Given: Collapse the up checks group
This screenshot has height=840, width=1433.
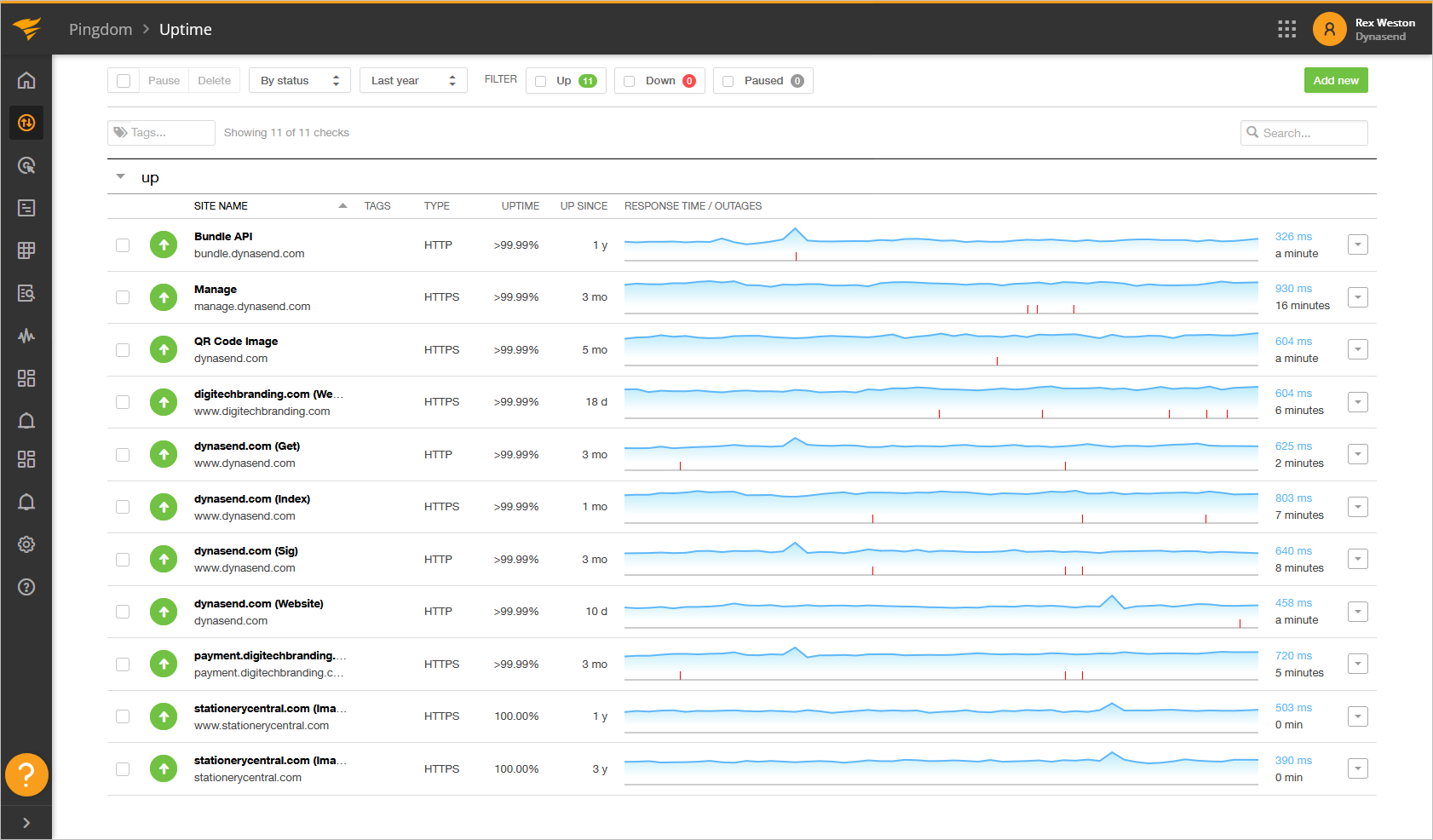Looking at the screenshot, I should coord(121,177).
